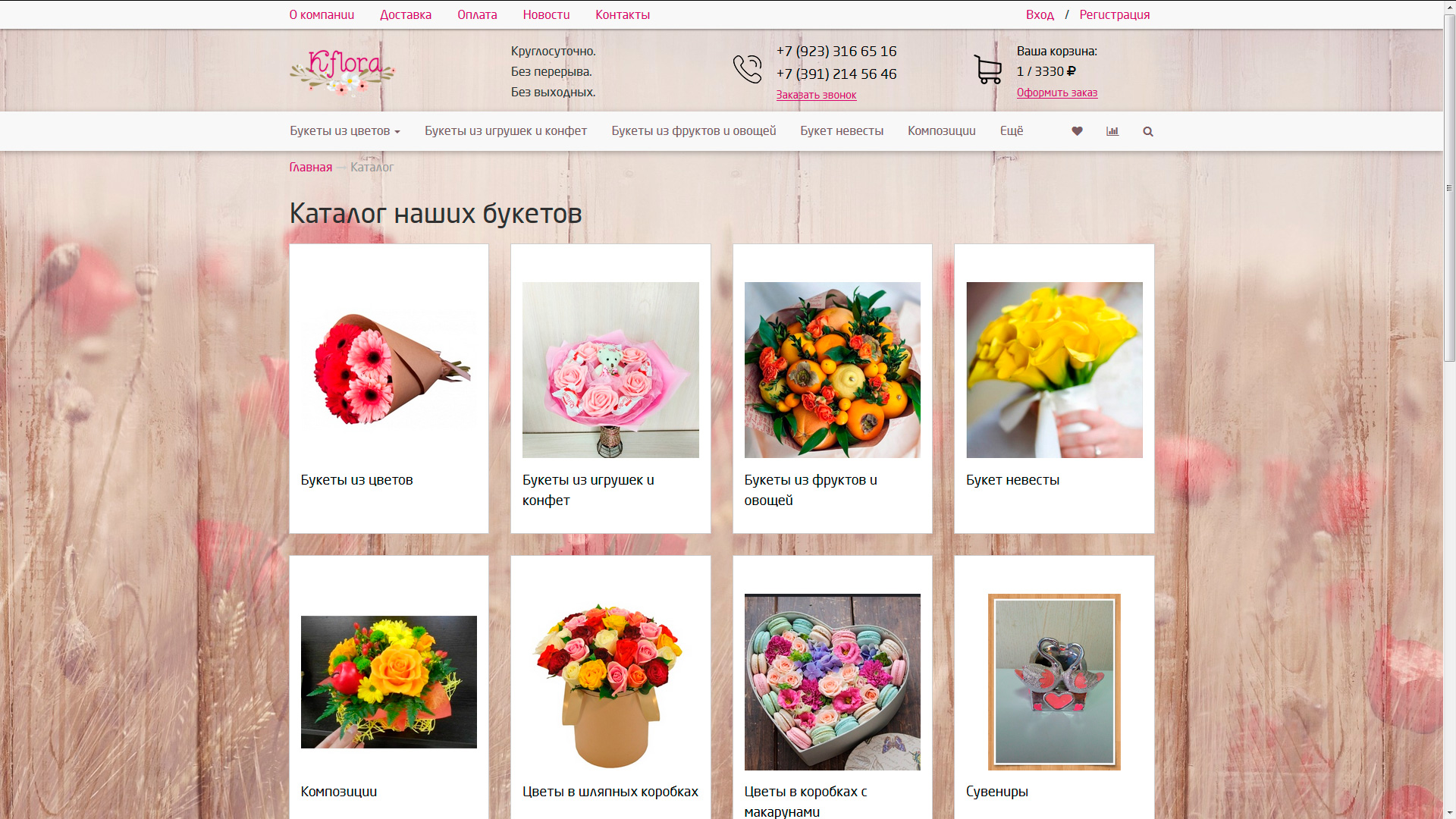Screen dimensions: 1456x819
Task: Click Букет невесты card title
Action: click(1012, 480)
